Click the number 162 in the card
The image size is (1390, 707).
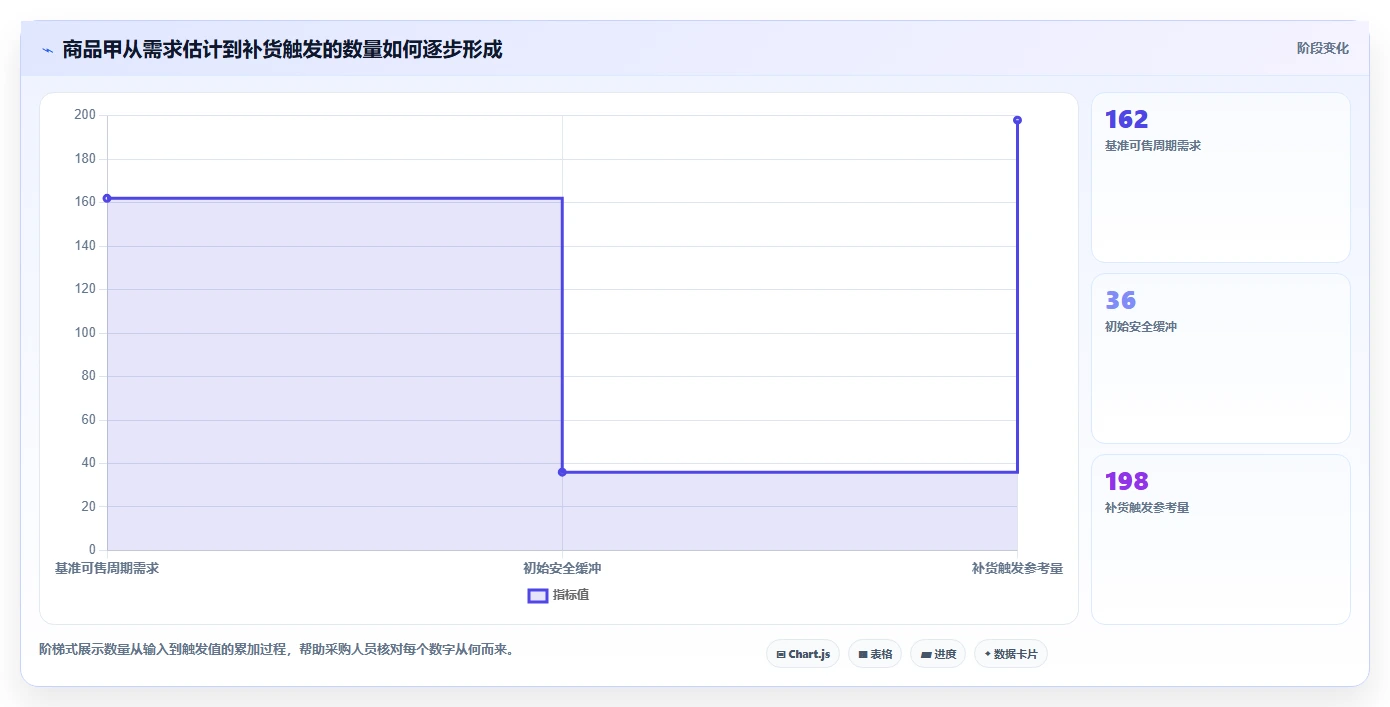[1126, 119]
